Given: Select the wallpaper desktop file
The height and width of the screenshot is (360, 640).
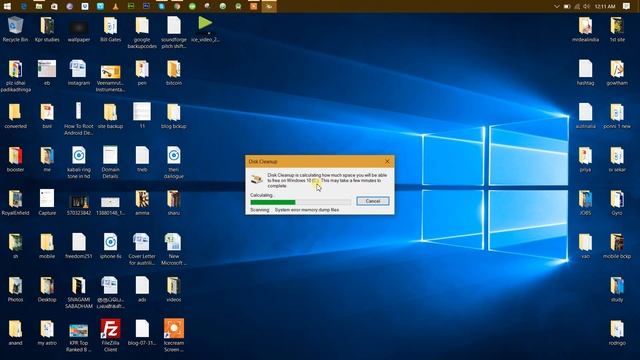Looking at the screenshot, I should coord(79,29).
